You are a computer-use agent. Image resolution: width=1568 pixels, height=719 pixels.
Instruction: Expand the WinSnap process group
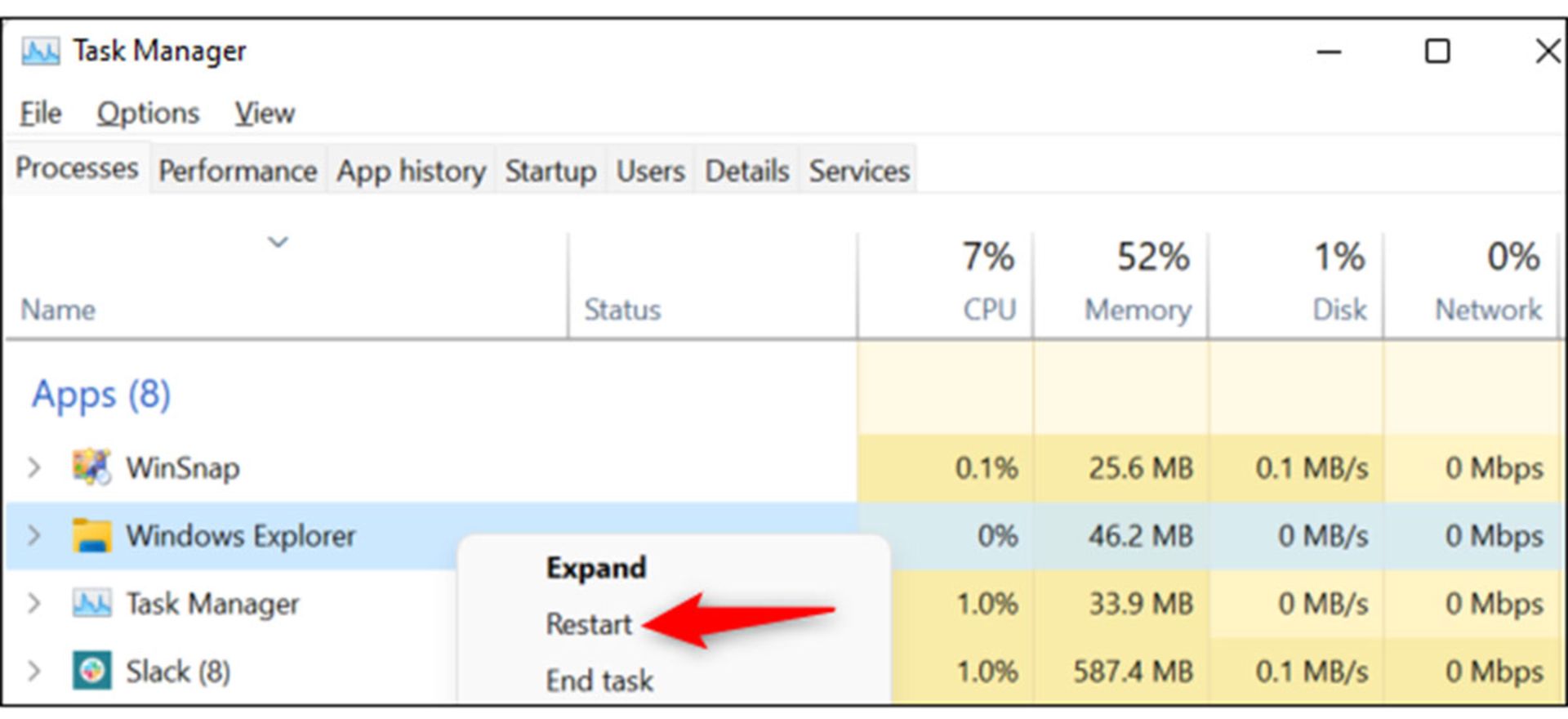[x=33, y=467]
